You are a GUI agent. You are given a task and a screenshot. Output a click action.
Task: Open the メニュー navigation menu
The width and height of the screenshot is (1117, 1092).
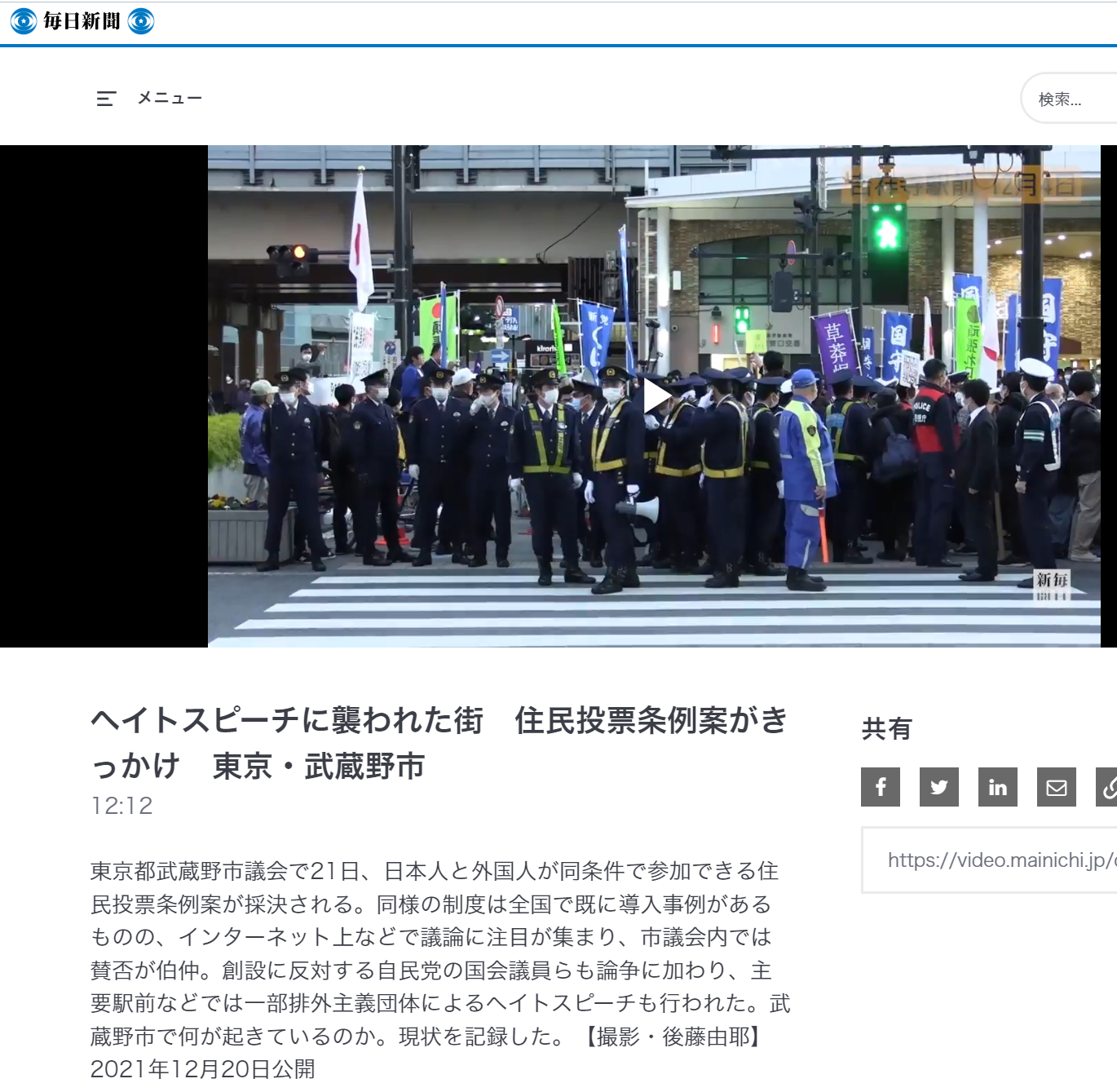tap(168, 98)
